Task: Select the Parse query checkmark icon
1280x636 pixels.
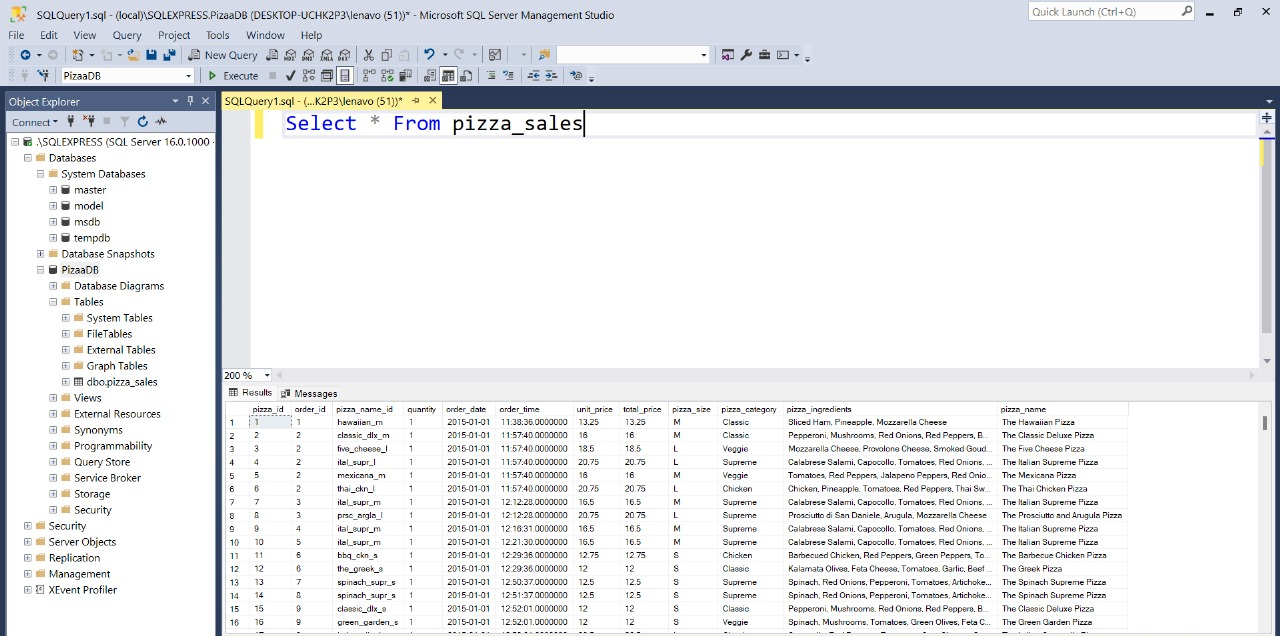Action: 290,76
